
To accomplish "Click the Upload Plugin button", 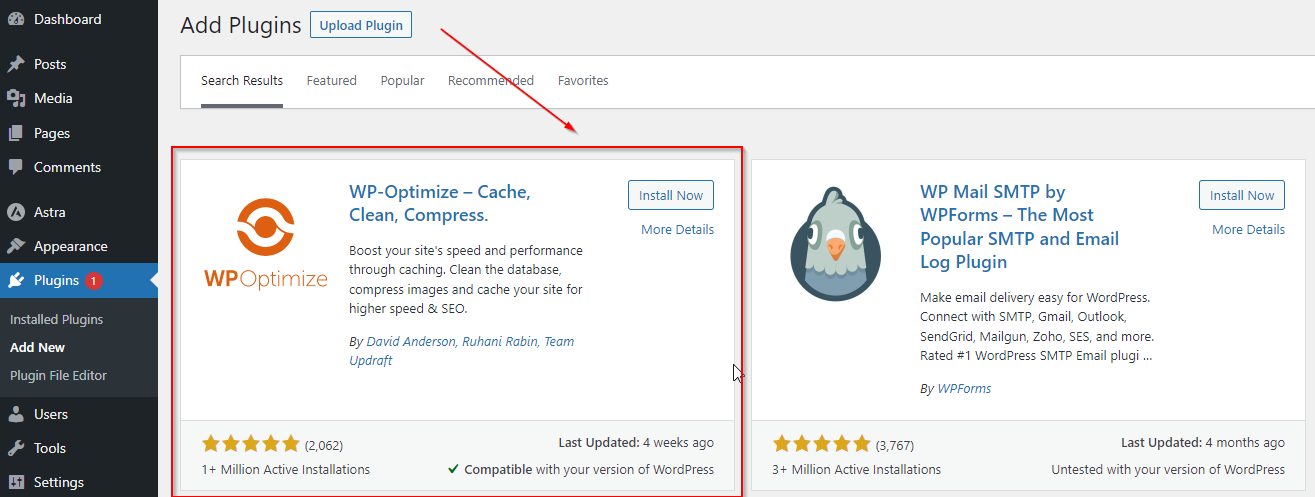I will click(x=361, y=25).
